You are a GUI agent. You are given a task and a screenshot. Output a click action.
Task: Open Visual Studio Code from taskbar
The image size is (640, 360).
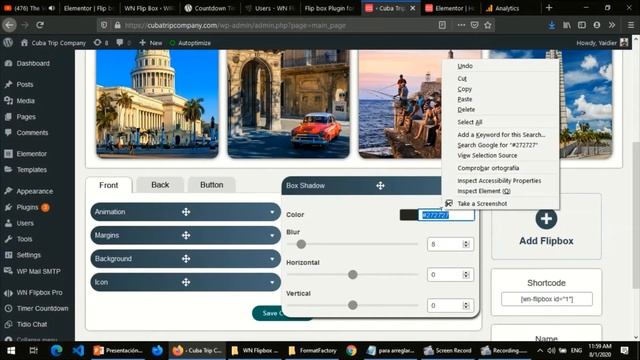pos(78,351)
